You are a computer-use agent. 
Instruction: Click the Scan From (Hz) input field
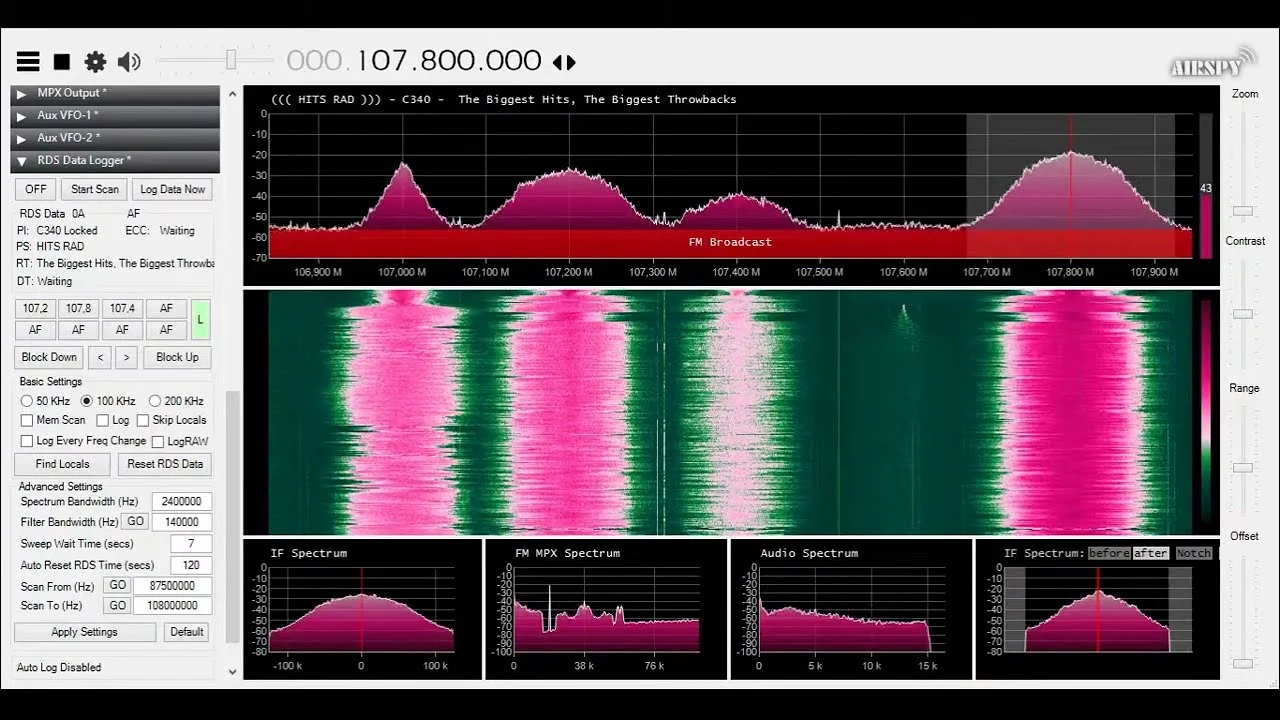(x=172, y=586)
